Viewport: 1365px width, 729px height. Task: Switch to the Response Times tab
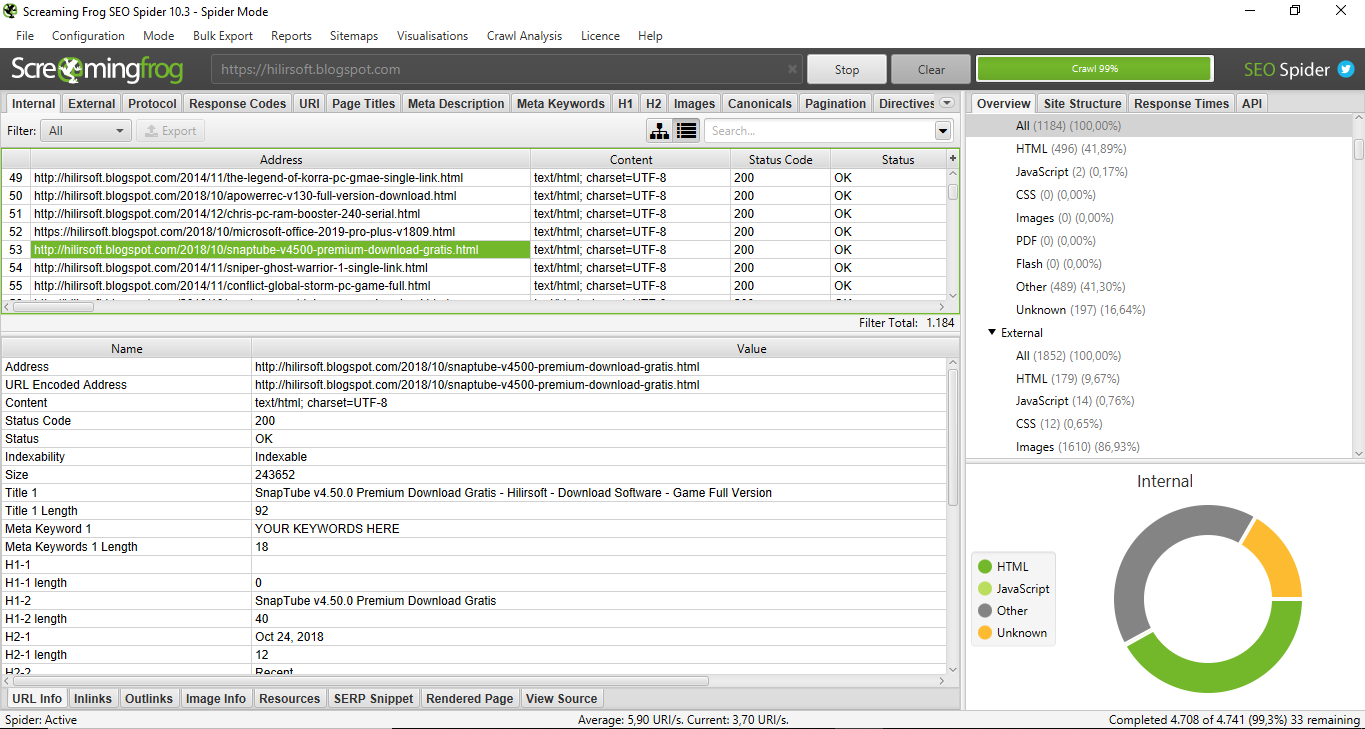[1182, 103]
